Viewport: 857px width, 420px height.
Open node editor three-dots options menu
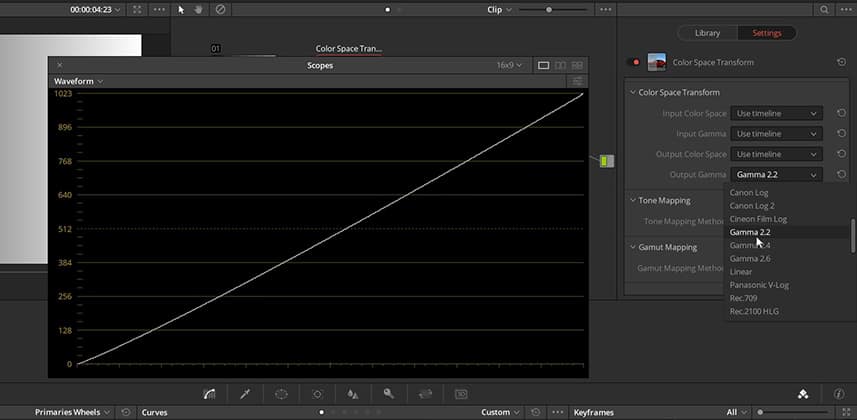click(605, 10)
